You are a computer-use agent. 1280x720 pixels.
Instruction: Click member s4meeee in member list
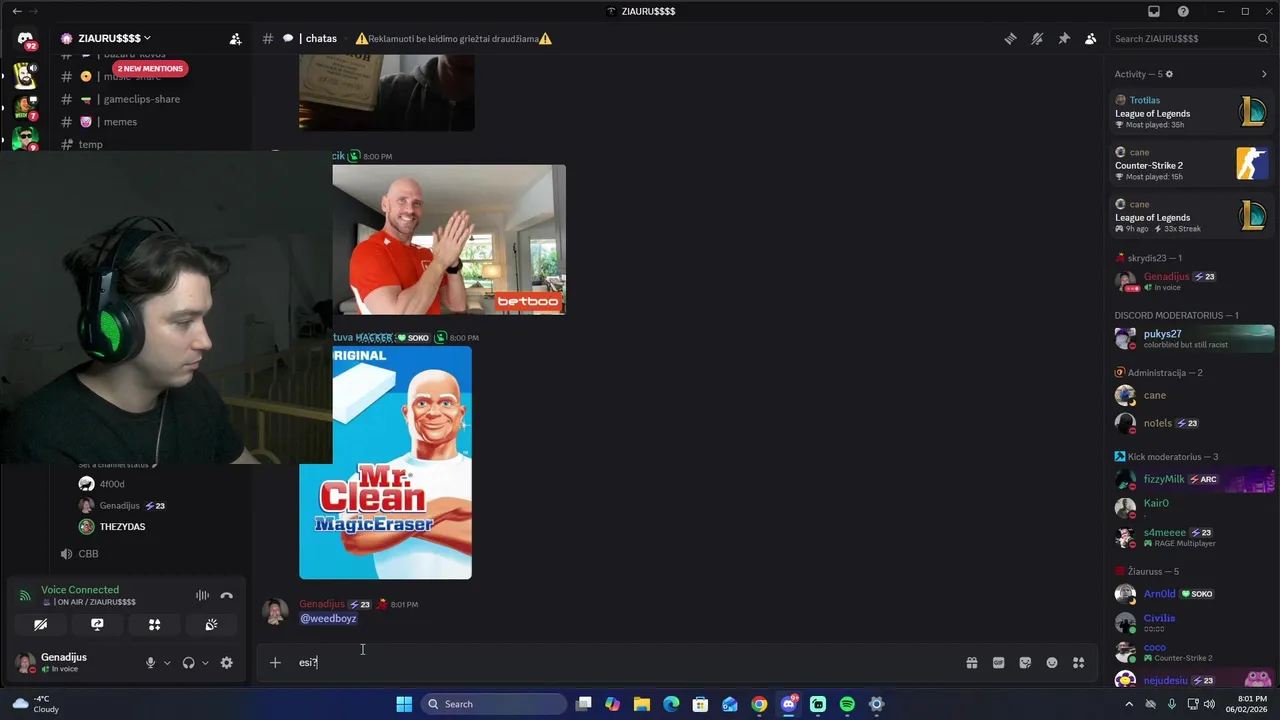[x=1192, y=537]
